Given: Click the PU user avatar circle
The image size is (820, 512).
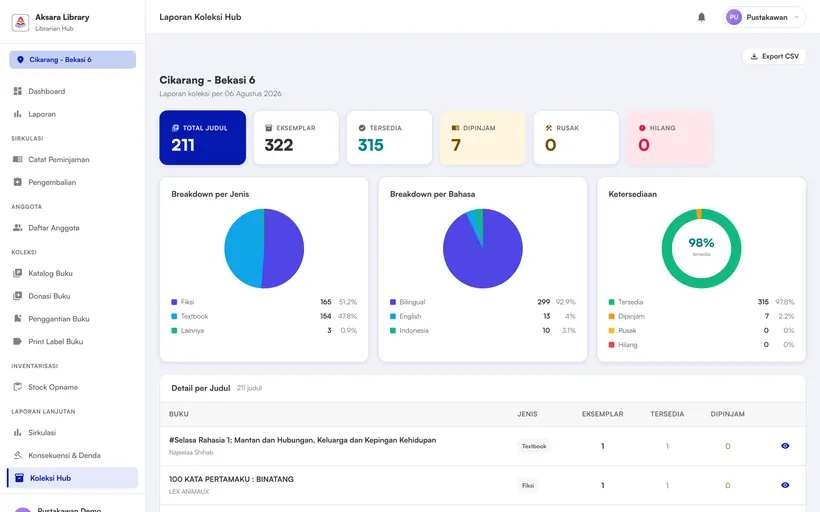Looking at the screenshot, I should (734, 17).
